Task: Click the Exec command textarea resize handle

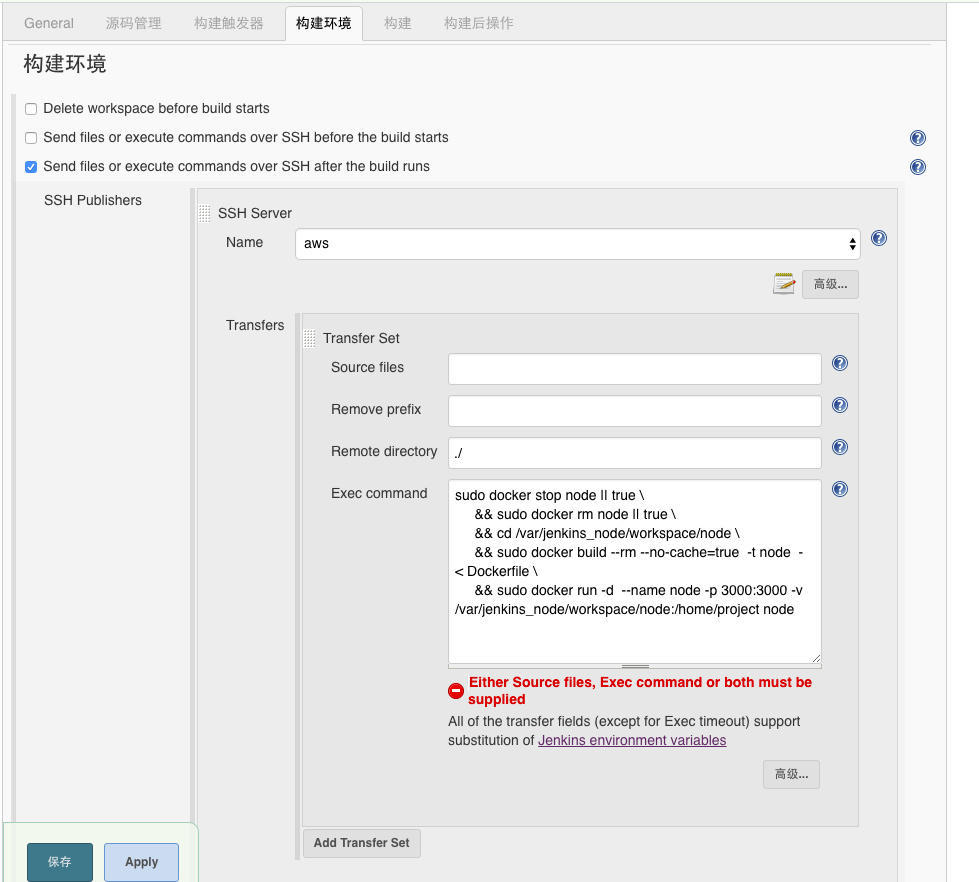Action: (x=815, y=659)
